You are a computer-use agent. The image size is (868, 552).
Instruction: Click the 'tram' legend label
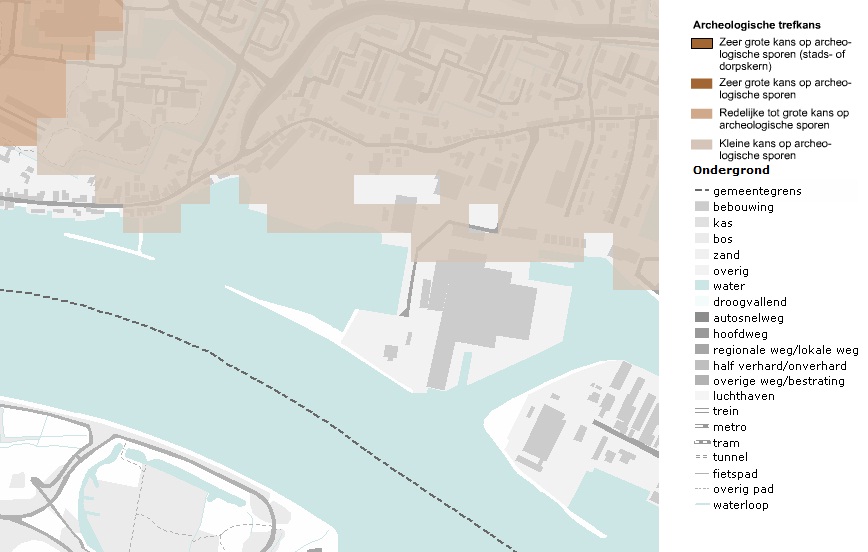[x=726, y=443]
